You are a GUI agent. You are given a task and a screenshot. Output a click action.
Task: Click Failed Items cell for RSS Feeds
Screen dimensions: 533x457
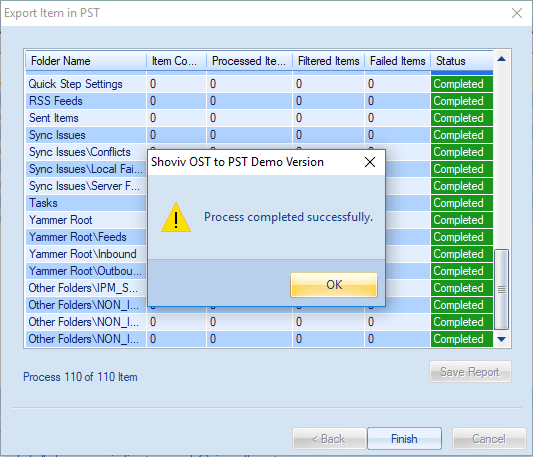pyautogui.click(x=397, y=101)
